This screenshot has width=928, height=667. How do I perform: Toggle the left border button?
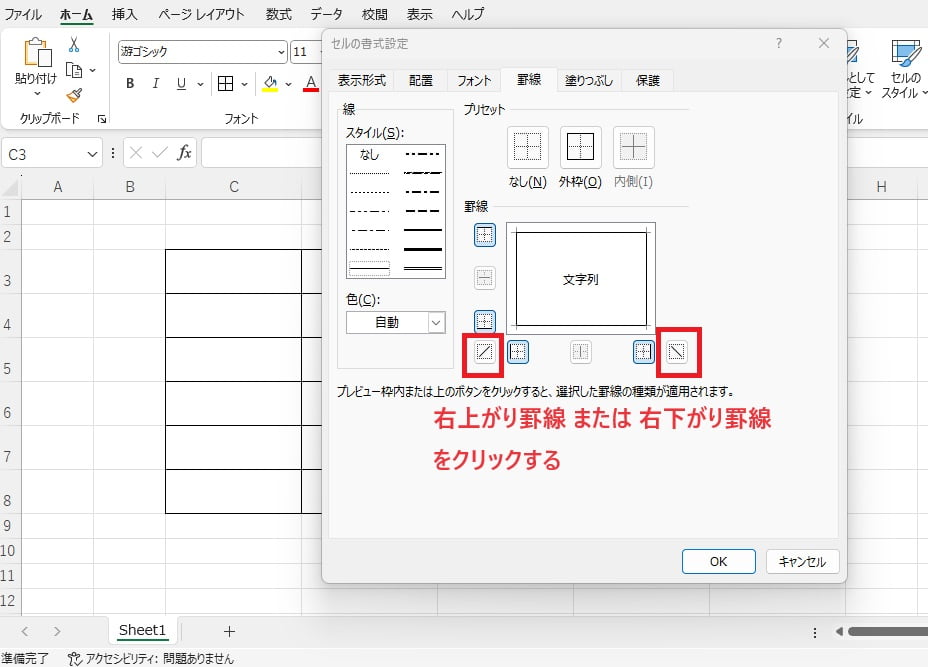517,352
